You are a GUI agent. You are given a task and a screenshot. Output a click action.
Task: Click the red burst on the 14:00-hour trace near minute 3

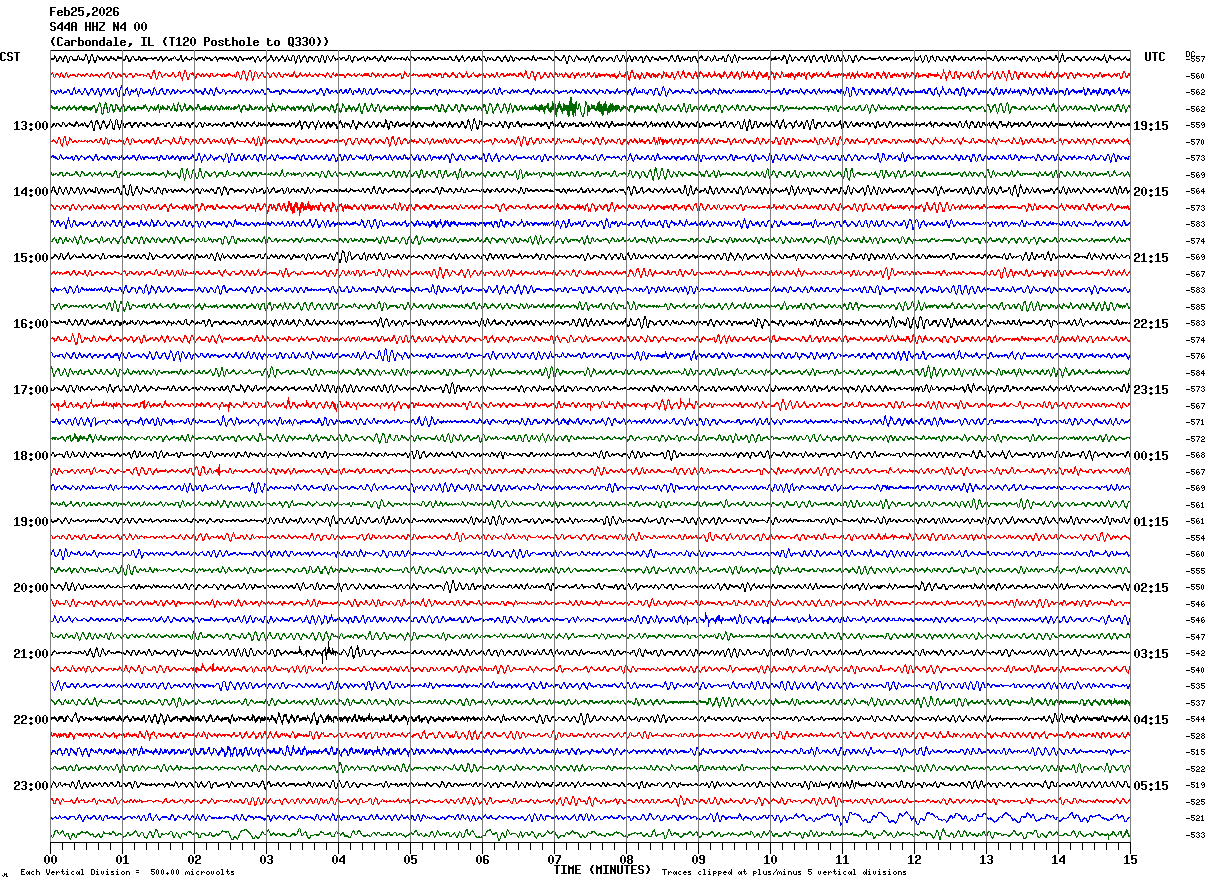coord(299,207)
